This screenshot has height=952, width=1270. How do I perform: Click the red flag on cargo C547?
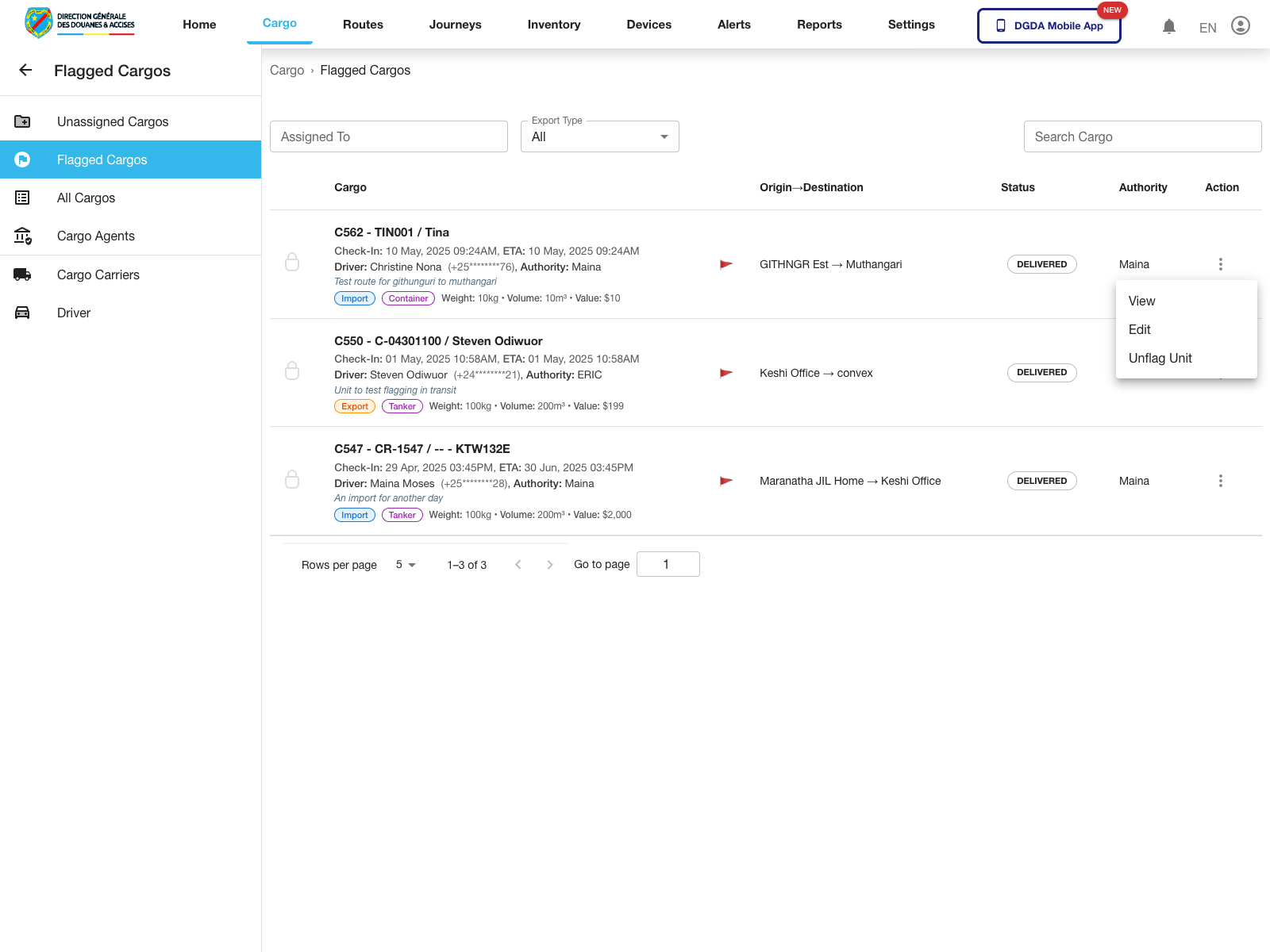tap(725, 481)
